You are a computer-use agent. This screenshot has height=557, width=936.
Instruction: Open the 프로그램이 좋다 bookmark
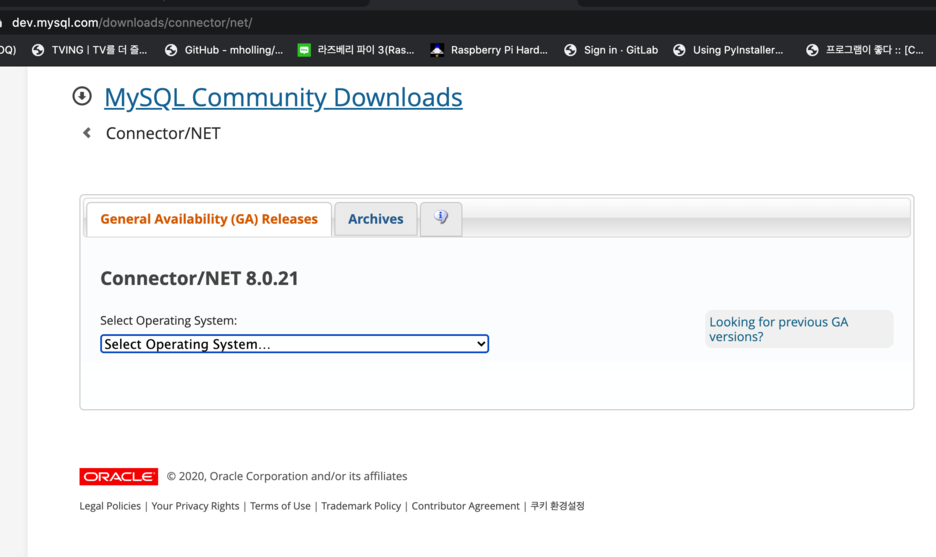[864, 50]
